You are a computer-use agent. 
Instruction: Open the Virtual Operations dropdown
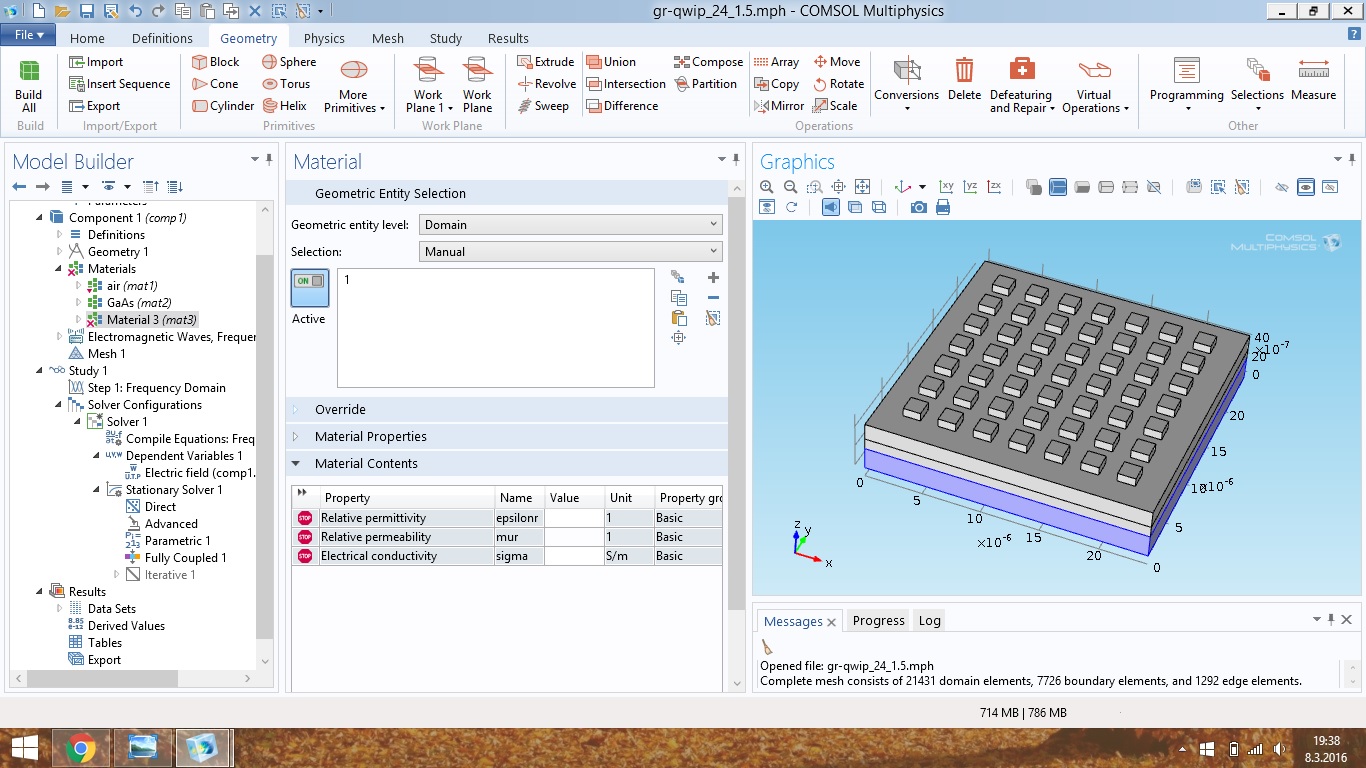click(1095, 86)
